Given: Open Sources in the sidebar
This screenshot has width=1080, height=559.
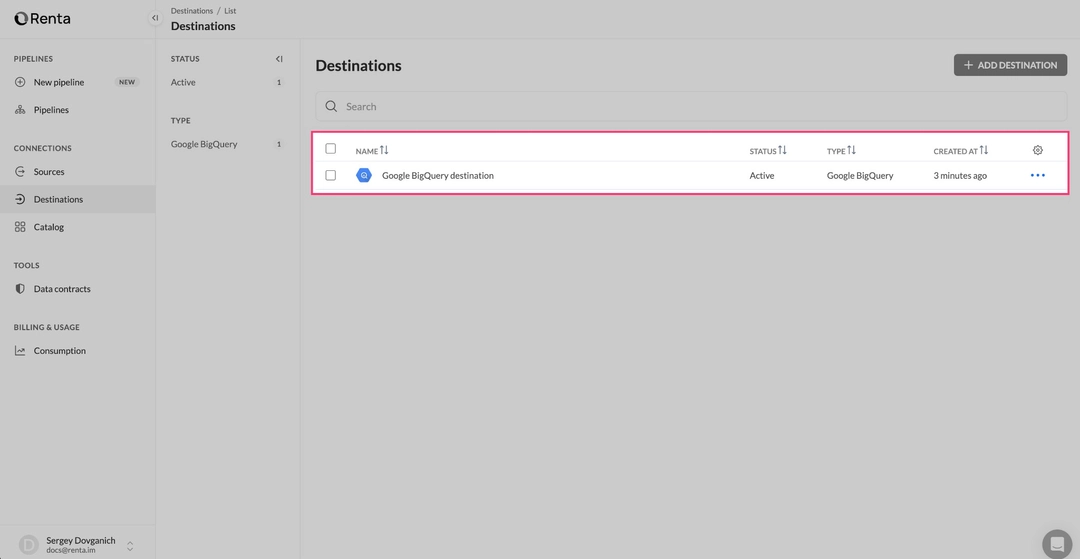Looking at the screenshot, I should (x=49, y=171).
